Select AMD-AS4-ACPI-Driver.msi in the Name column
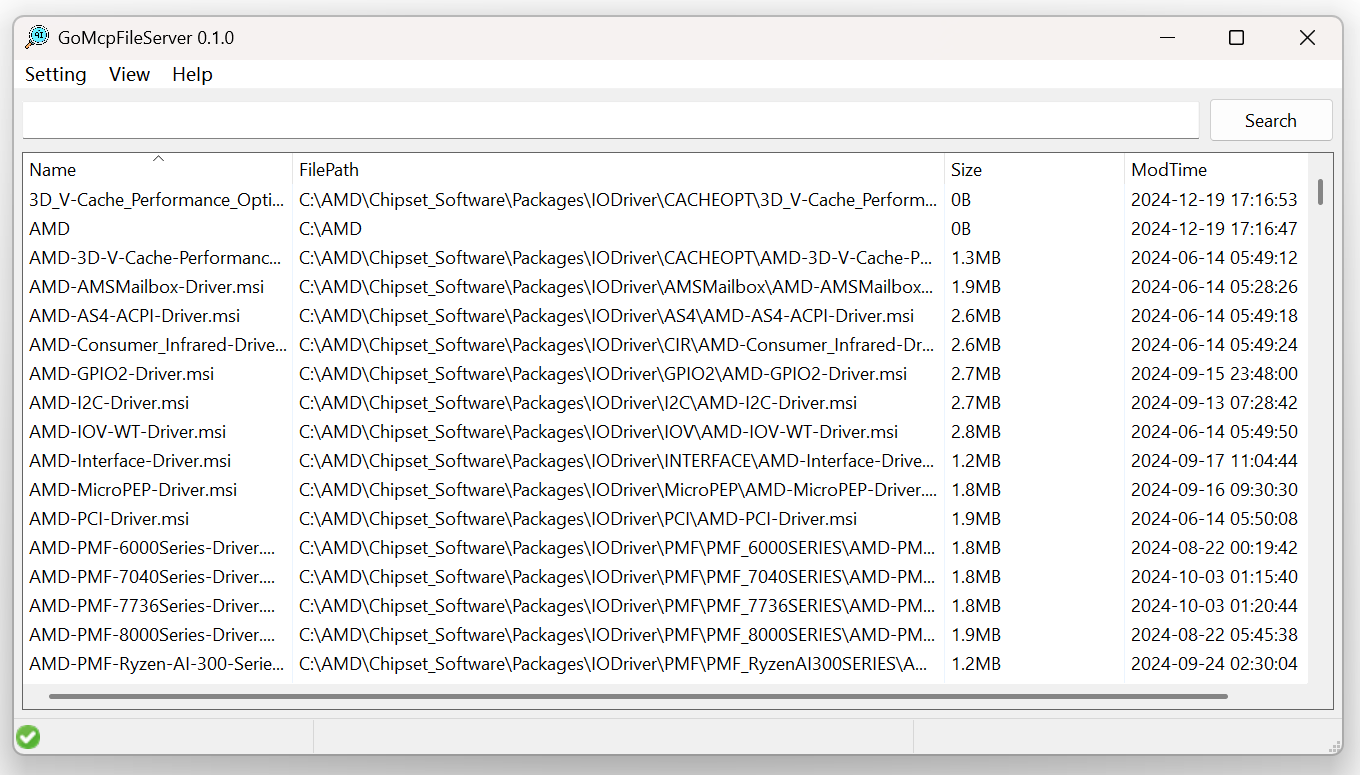Image resolution: width=1360 pixels, height=775 pixels. pyautogui.click(x=135, y=316)
